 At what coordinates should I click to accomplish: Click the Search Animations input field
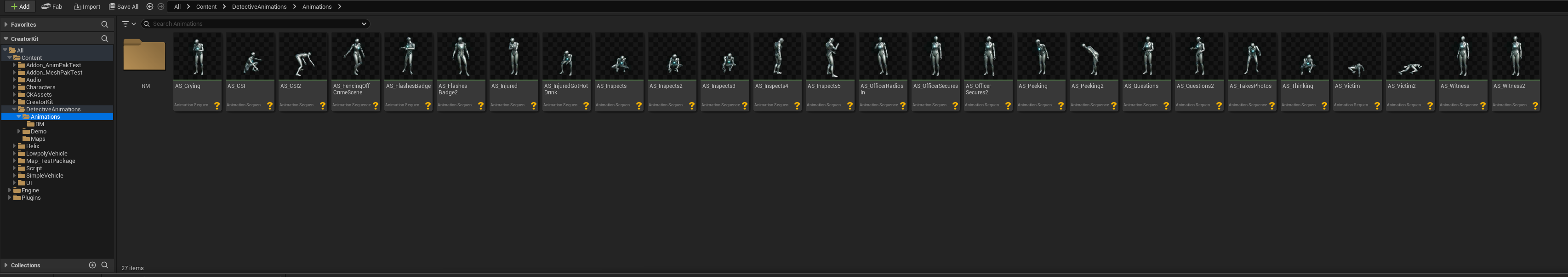(253, 24)
